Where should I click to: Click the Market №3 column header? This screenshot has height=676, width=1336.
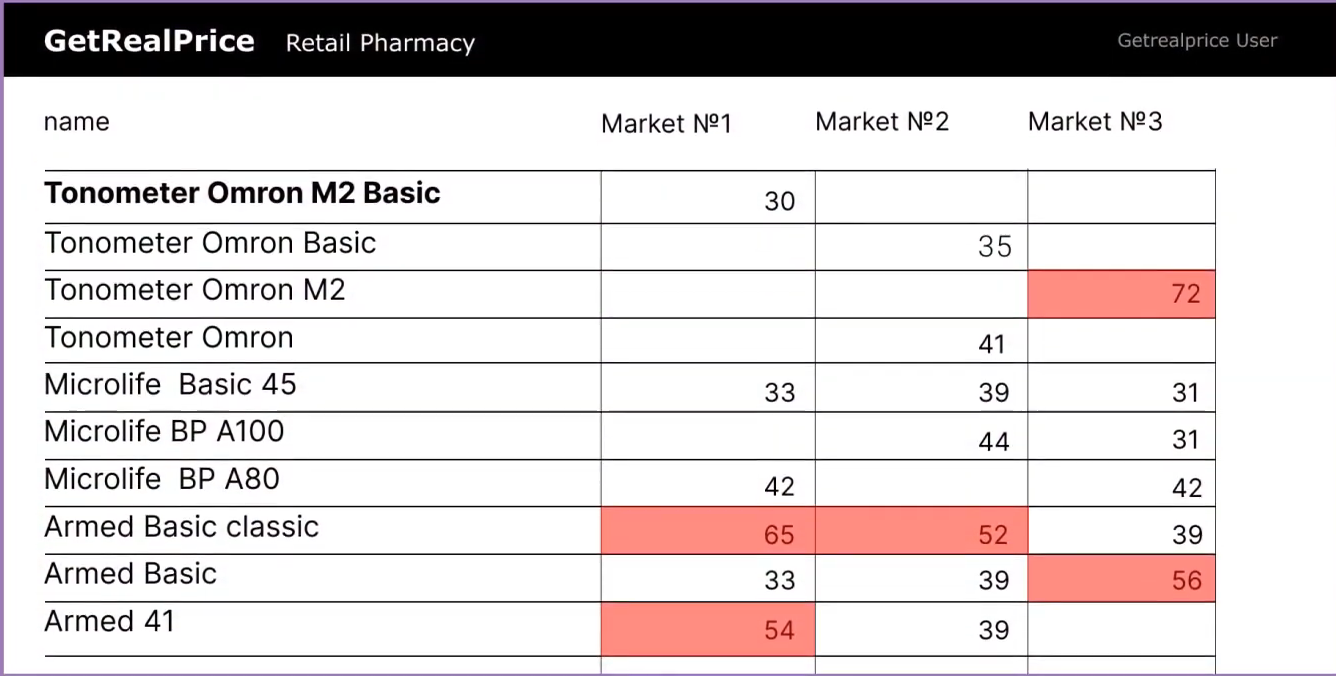(1095, 122)
